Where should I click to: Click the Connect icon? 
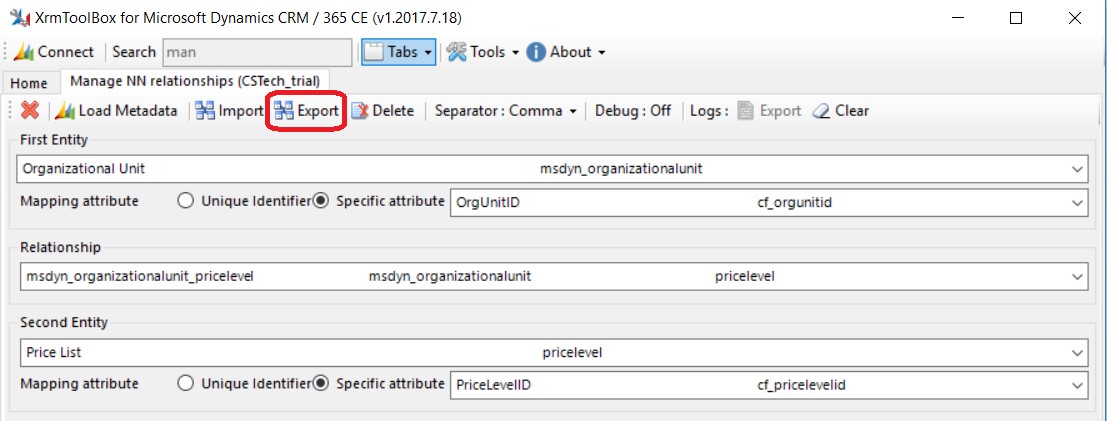click(24, 52)
